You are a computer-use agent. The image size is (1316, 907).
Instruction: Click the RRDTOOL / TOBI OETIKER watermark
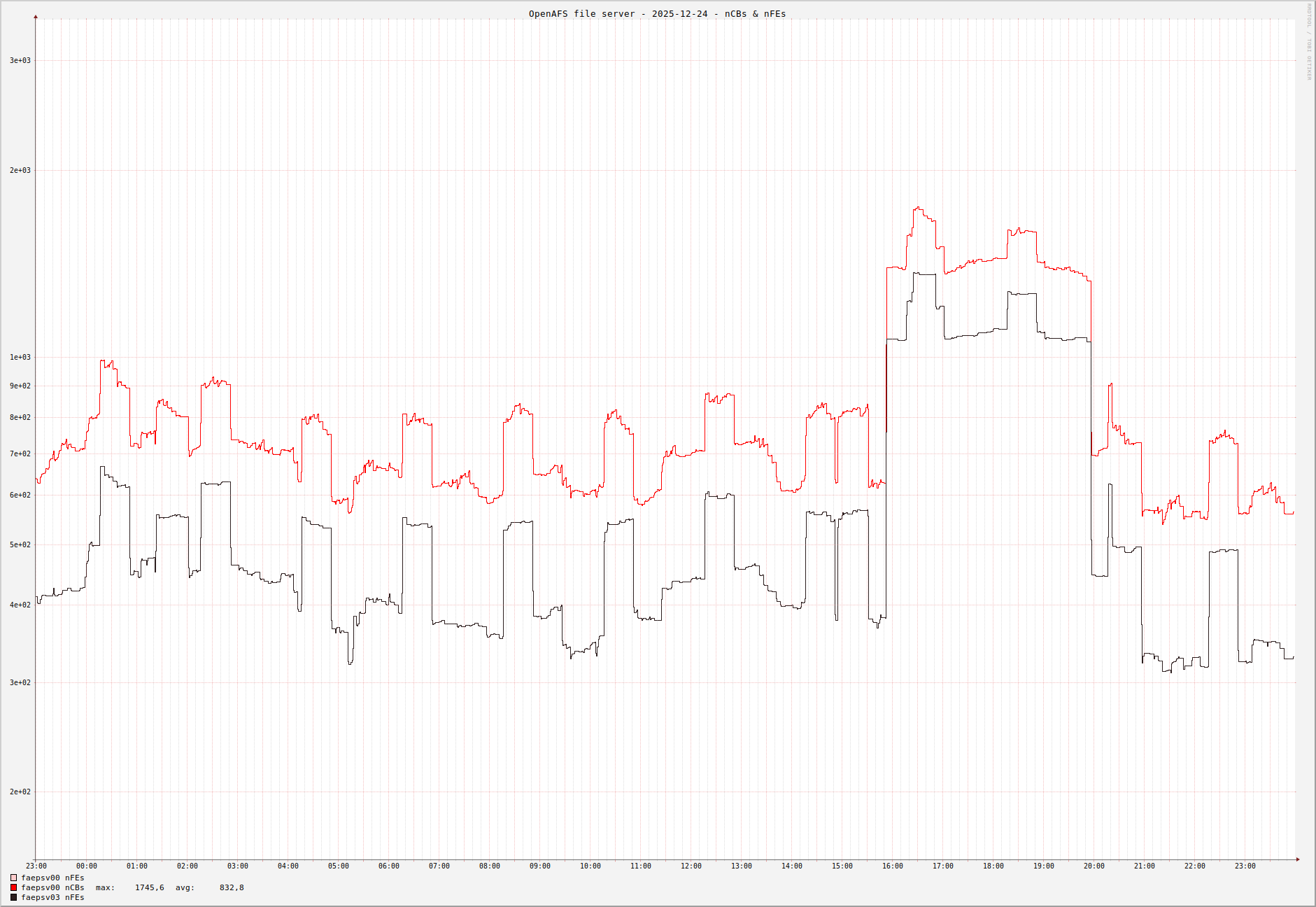click(1309, 42)
